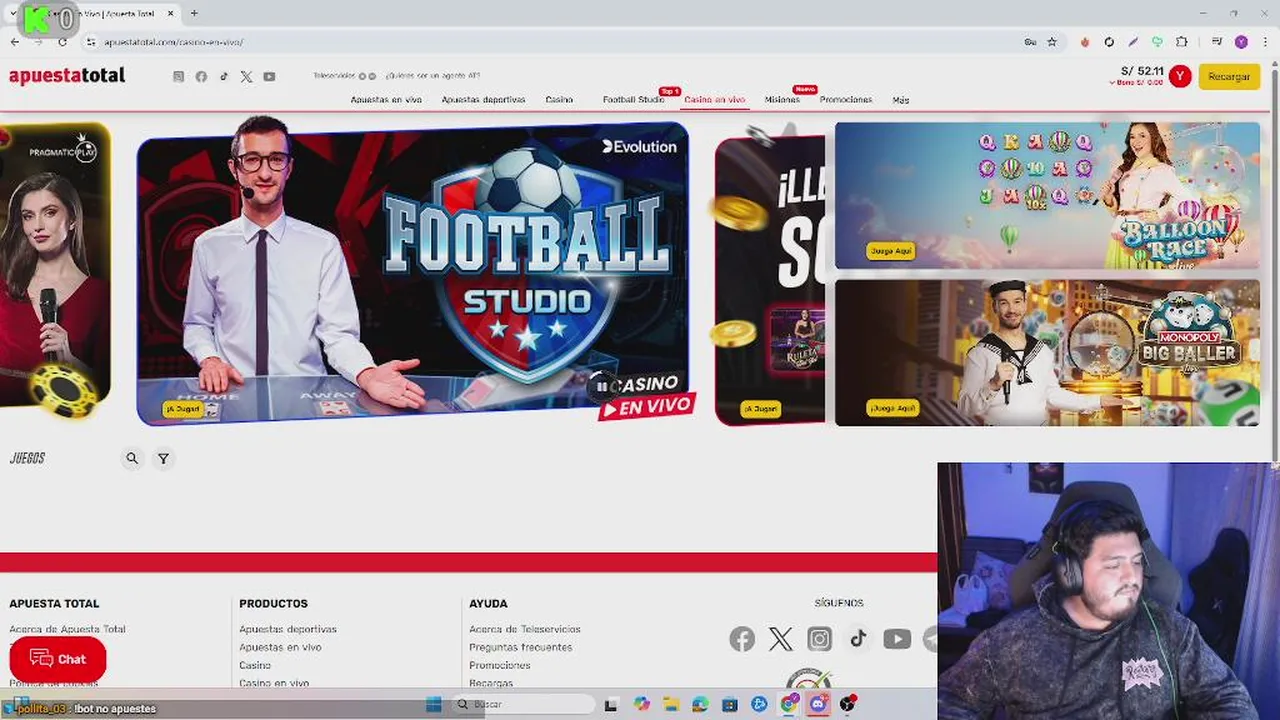Open File Explorer from the taskbar

tap(670, 704)
